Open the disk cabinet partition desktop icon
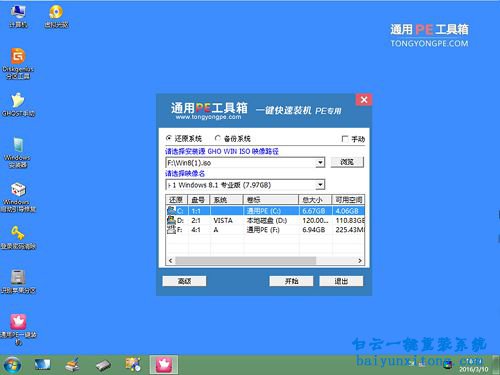 point(18,282)
